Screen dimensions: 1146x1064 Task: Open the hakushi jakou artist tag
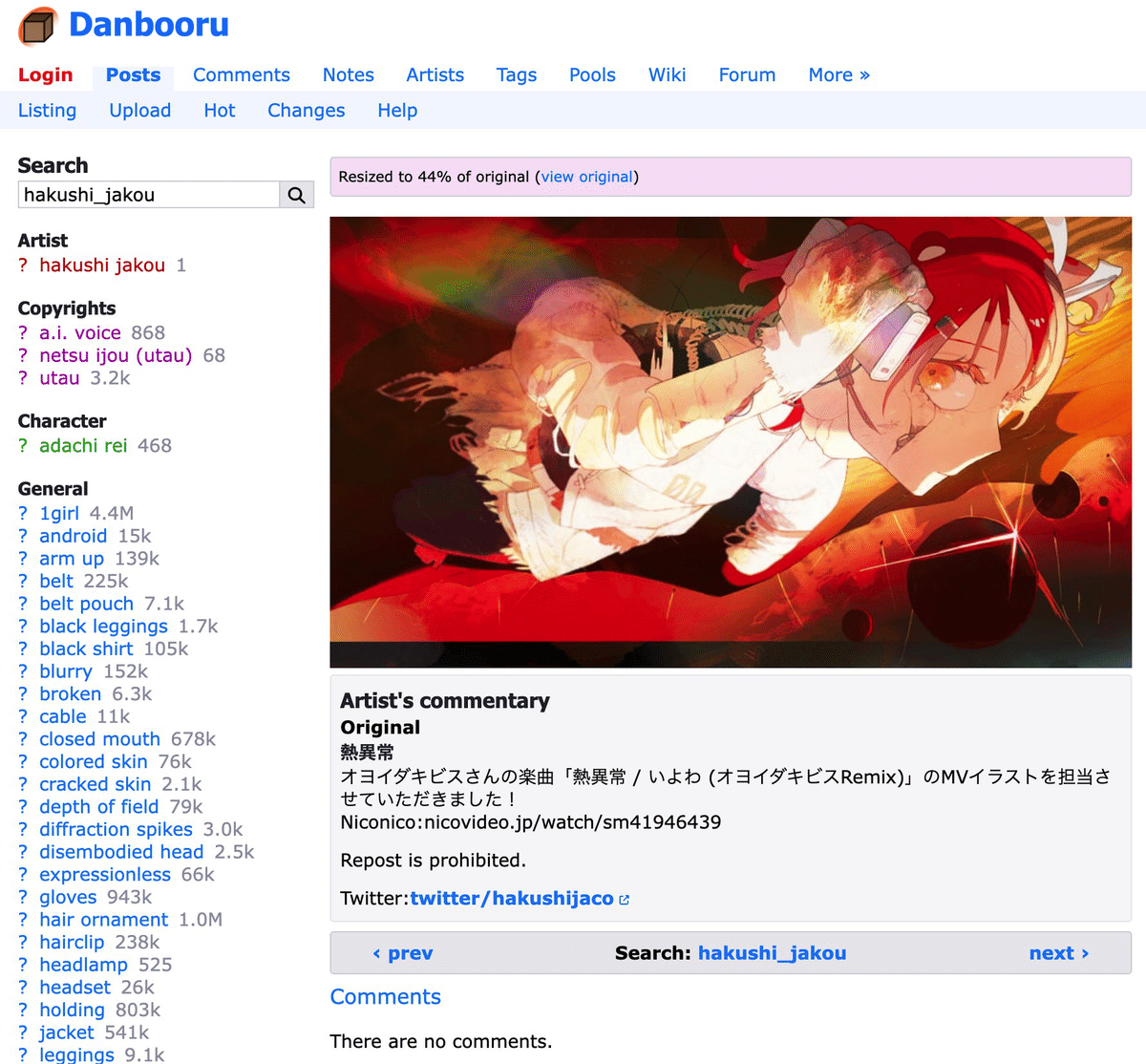pos(102,266)
